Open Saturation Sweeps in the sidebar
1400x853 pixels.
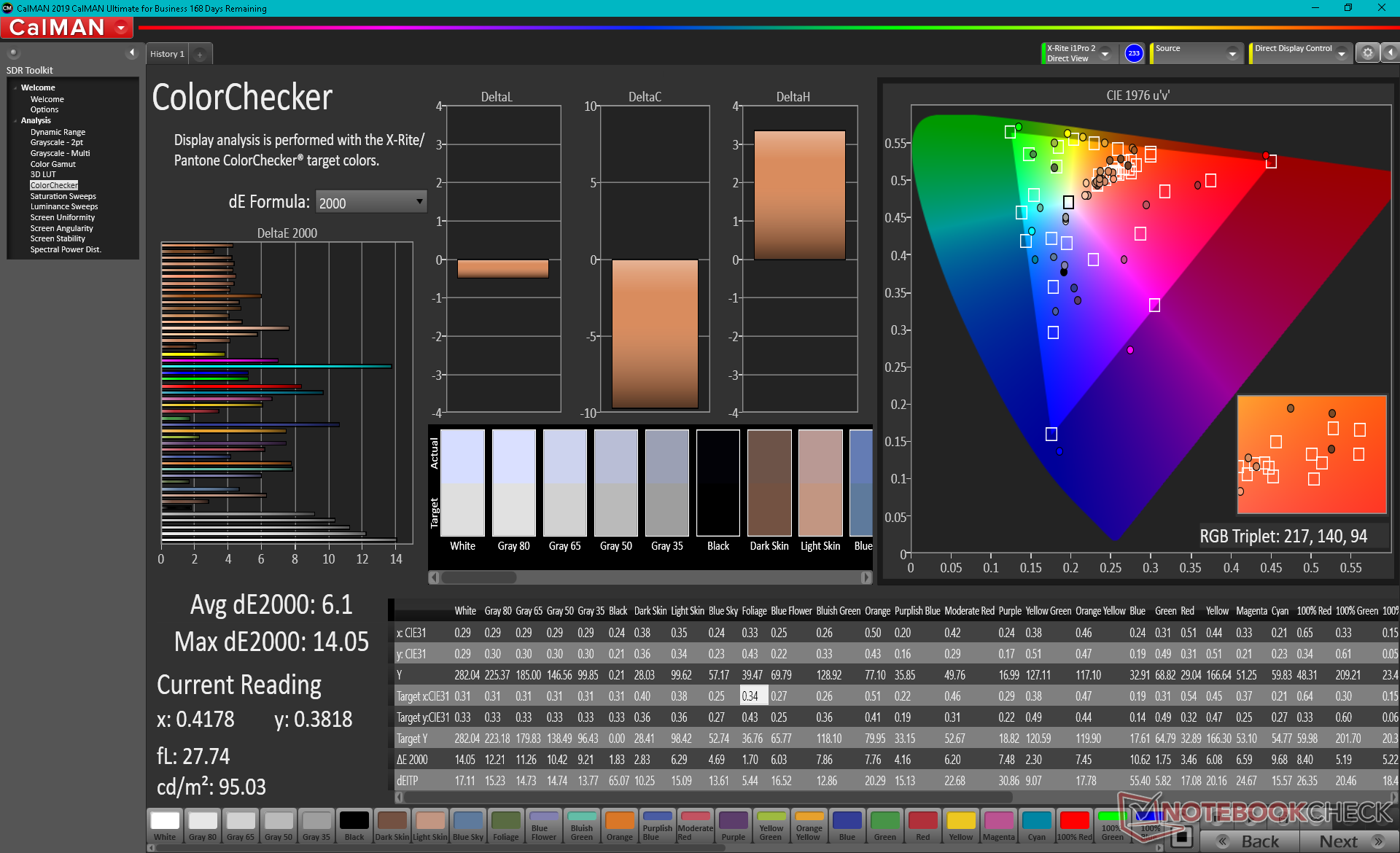[63, 196]
